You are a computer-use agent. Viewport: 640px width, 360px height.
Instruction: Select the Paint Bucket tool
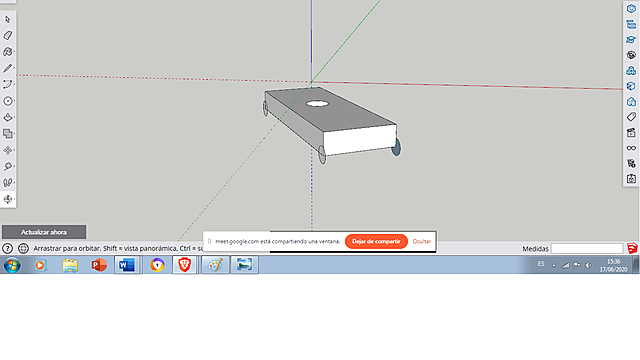coord(8,52)
